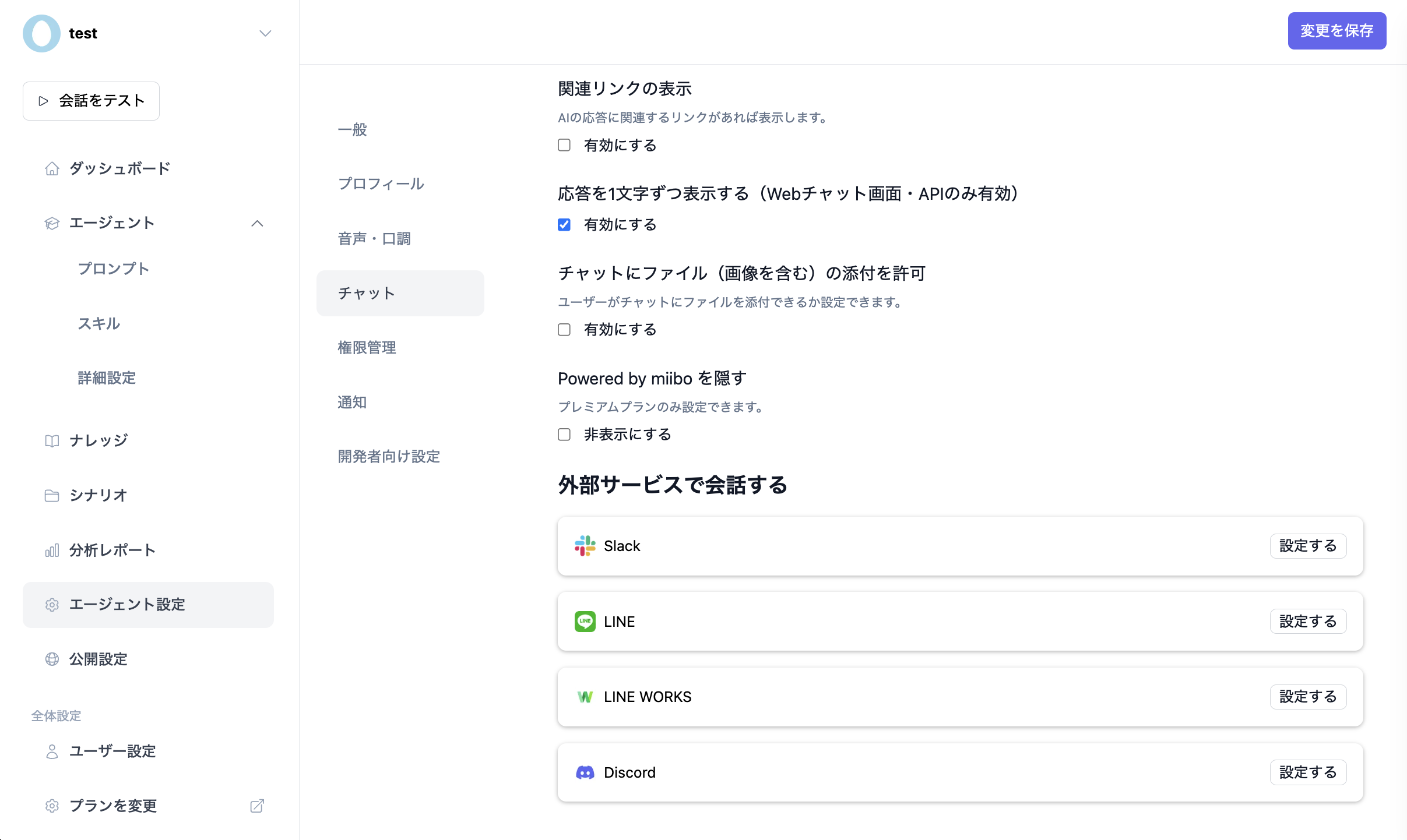Click the 変更を保存 button
Viewport: 1407px width, 840px height.
1336,31
